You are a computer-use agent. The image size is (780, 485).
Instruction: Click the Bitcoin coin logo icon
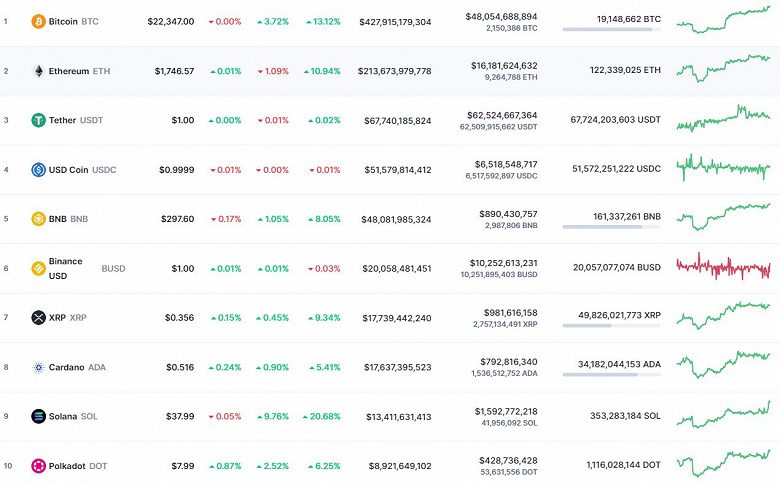[x=39, y=21]
